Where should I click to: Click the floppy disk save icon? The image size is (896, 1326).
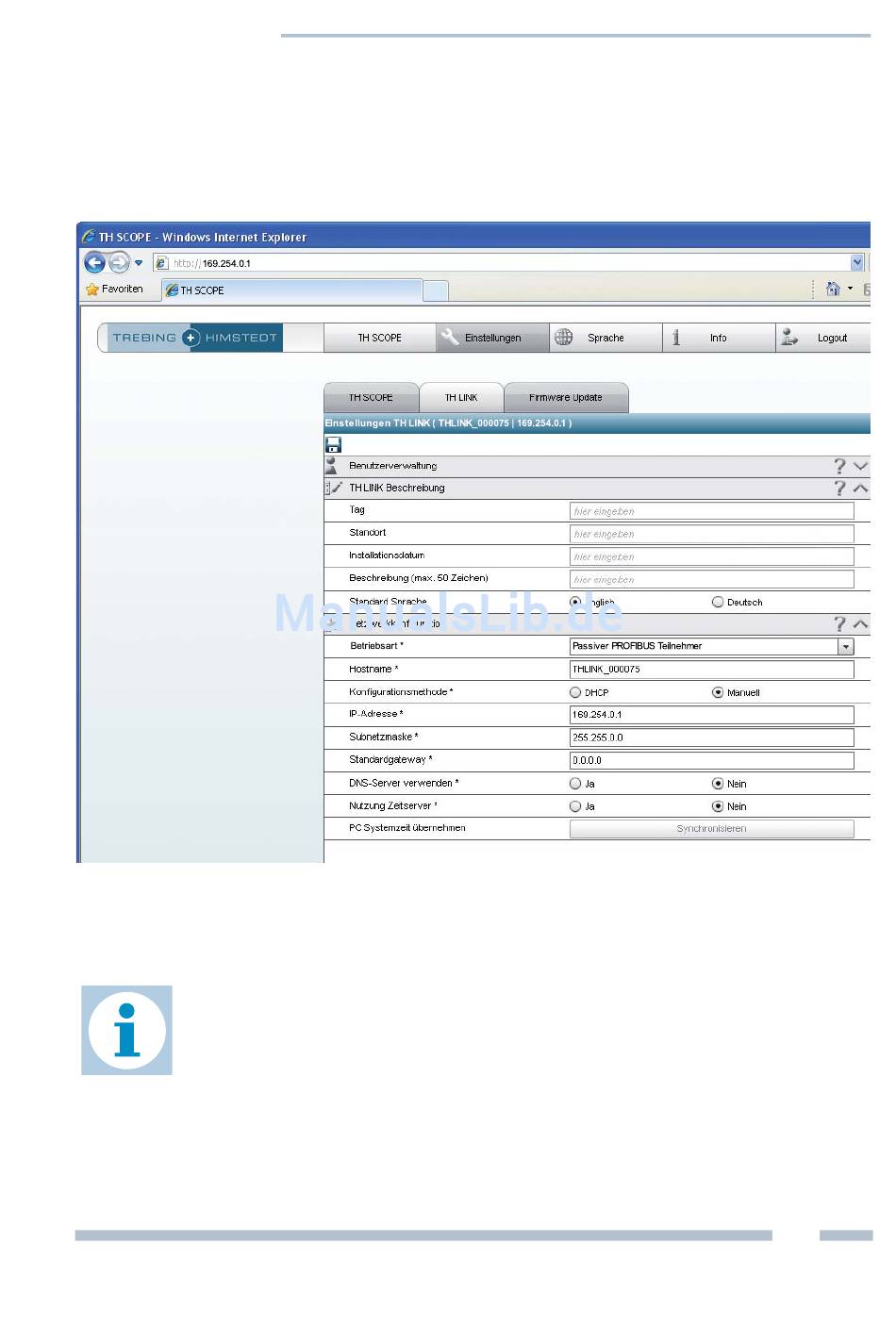click(x=333, y=444)
